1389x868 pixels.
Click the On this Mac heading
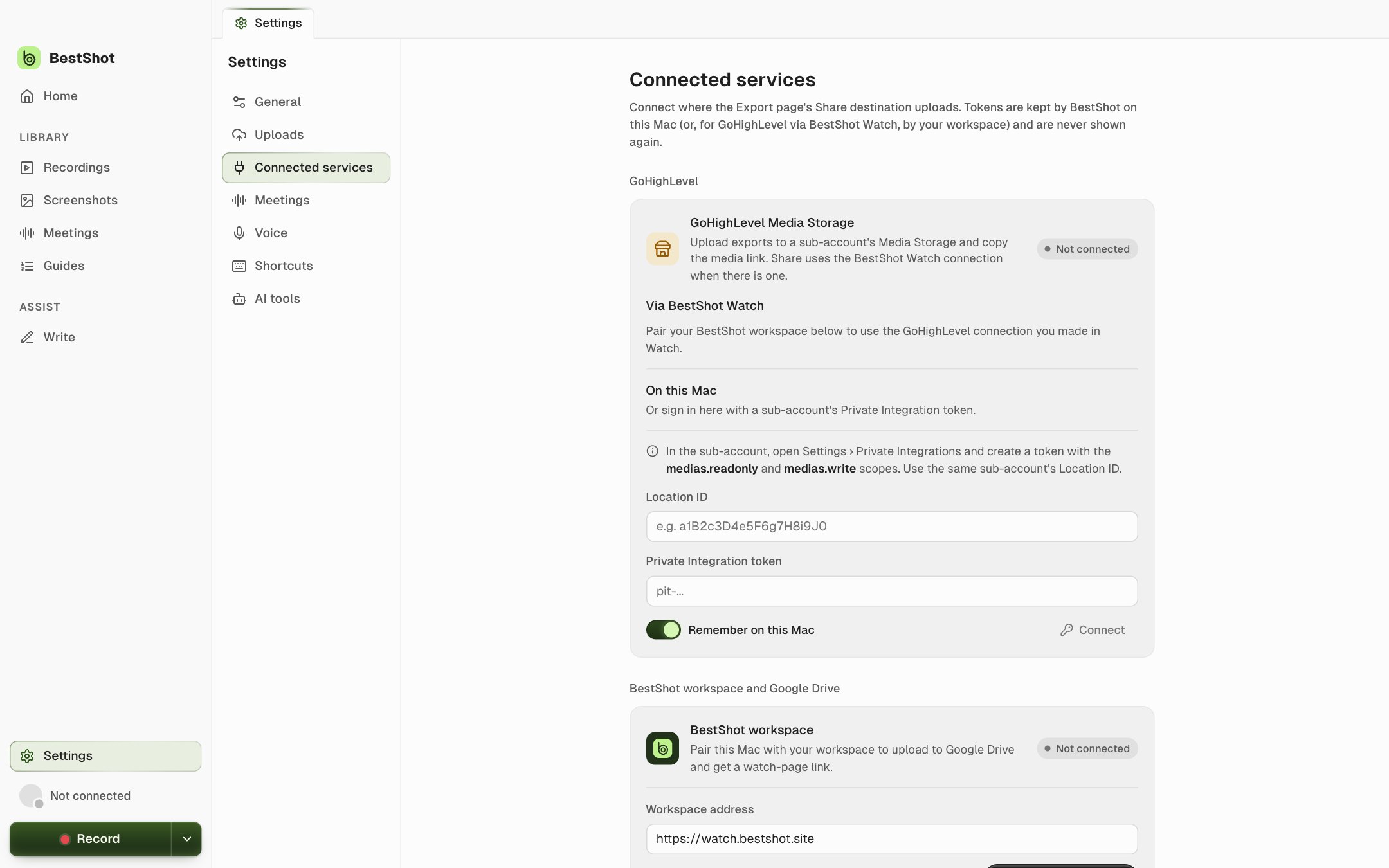680,390
